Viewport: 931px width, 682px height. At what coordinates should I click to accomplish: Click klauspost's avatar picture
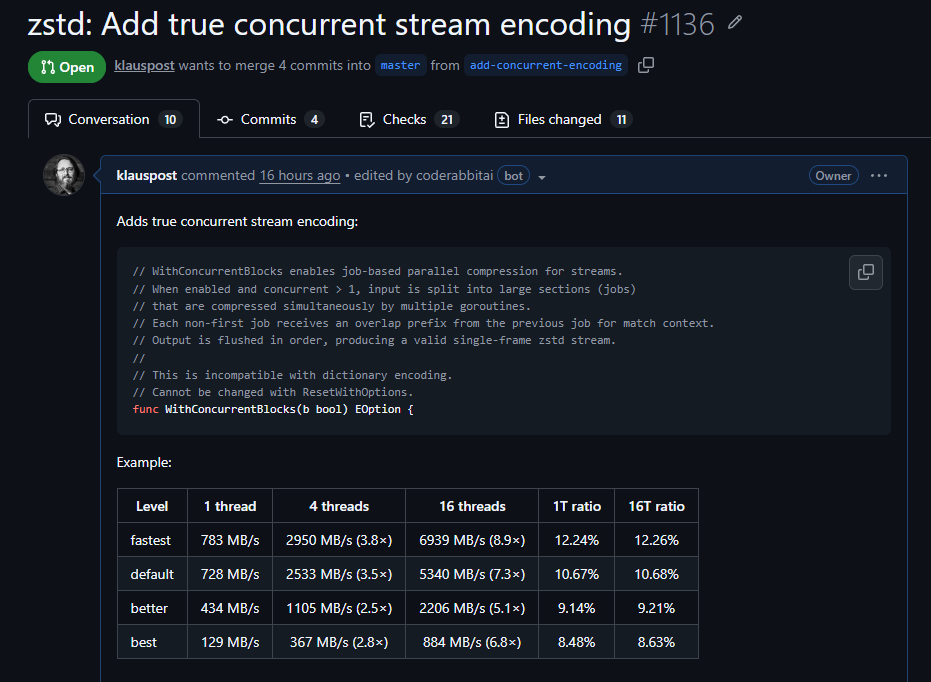coord(64,175)
